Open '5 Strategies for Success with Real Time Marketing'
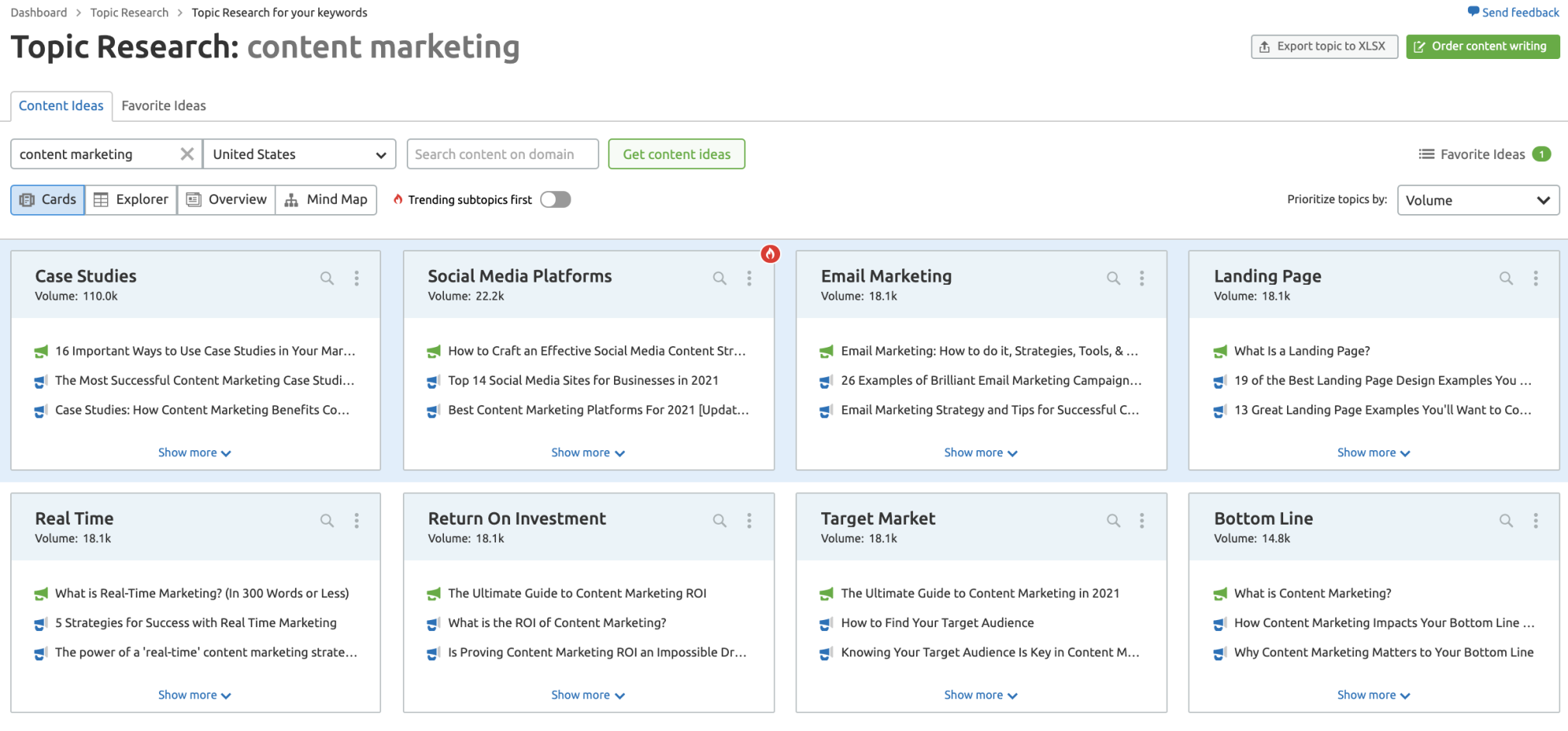Screen dimensions: 1568x731 (196, 623)
